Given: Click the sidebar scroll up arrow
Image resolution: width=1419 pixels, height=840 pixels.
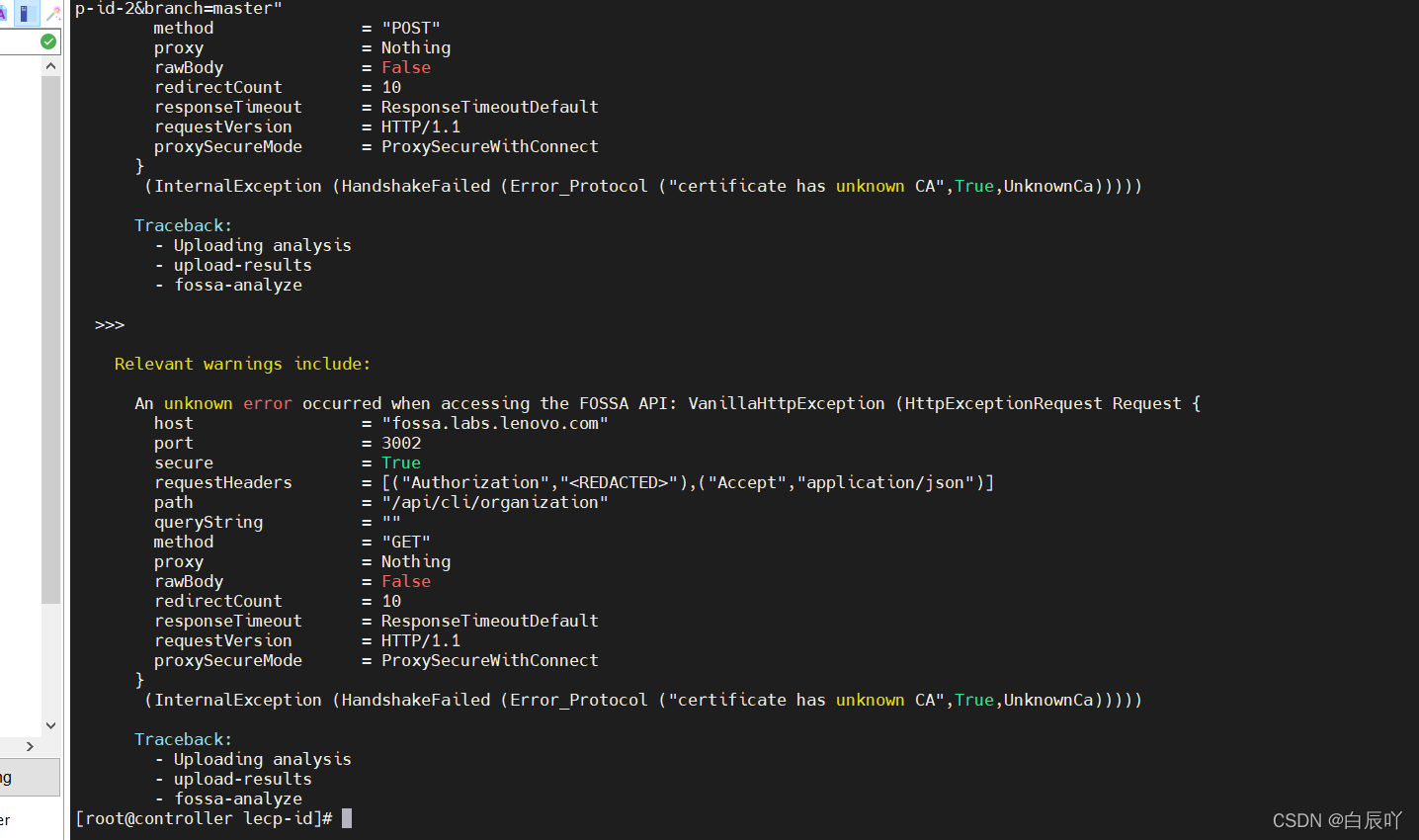Looking at the screenshot, I should tap(50, 65).
